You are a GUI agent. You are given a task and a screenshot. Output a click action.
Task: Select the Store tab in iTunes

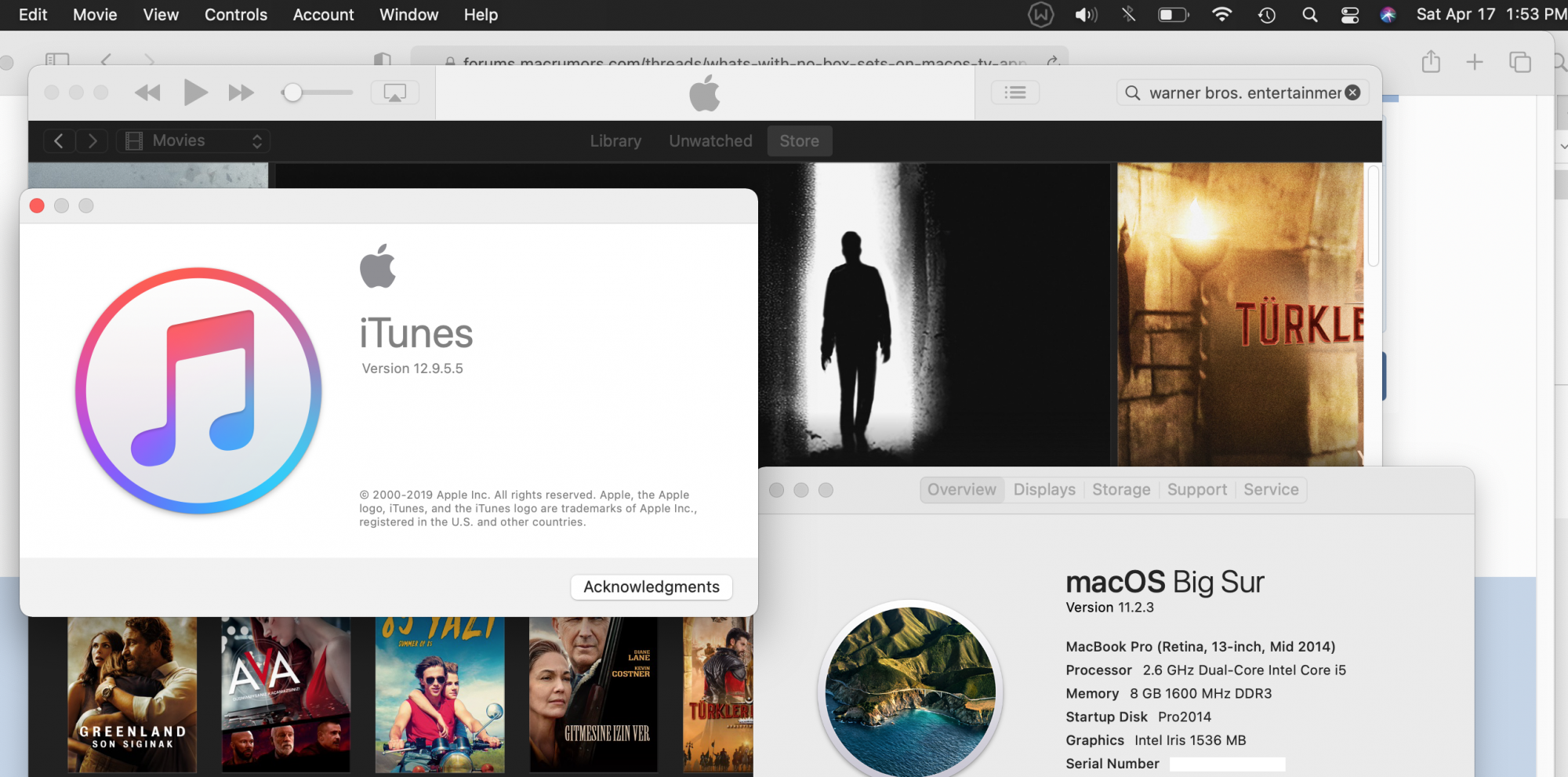coord(799,141)
